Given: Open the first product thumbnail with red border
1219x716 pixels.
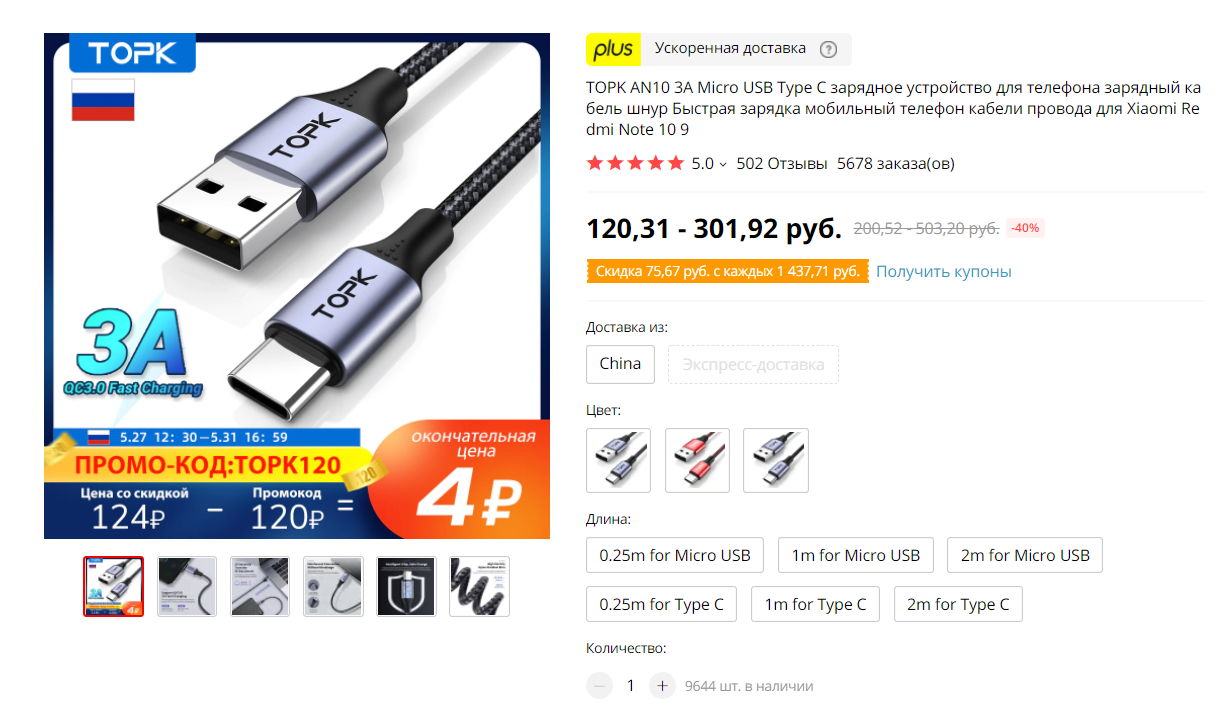Looking at the screenshot, I should tap(113, 586).
